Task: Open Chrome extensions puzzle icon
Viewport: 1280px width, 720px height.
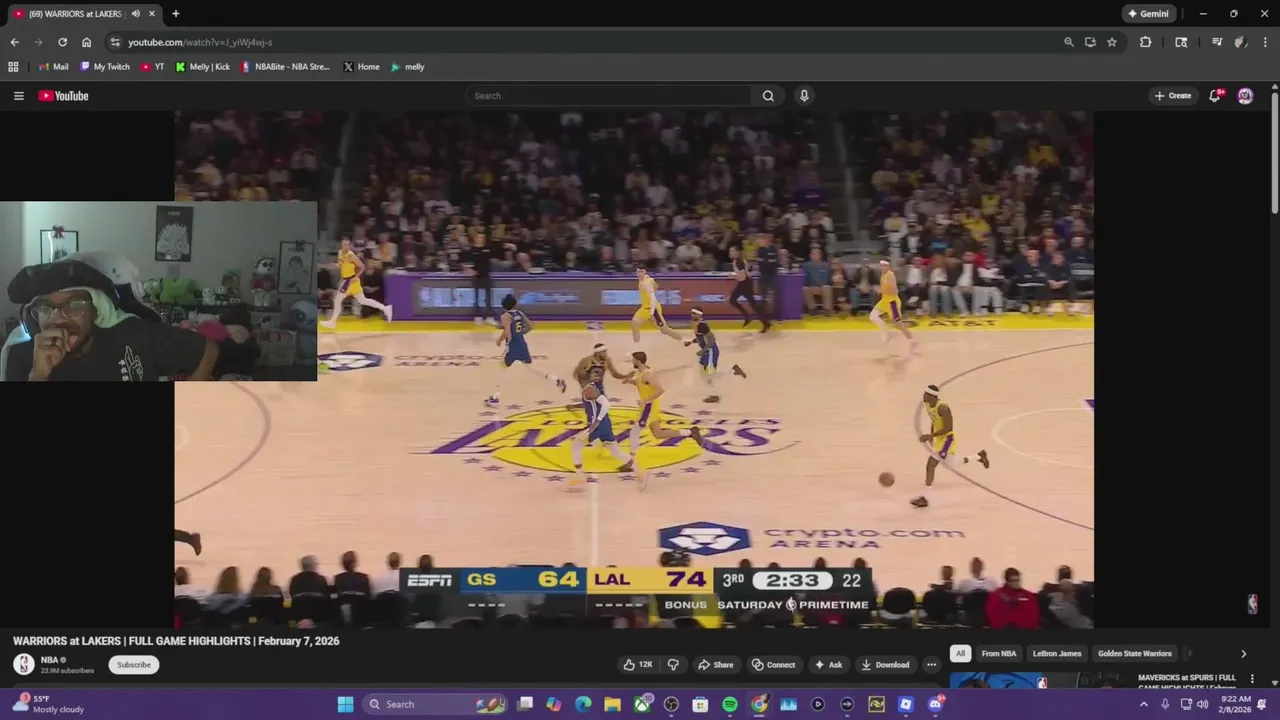Action: point(1146,42)
